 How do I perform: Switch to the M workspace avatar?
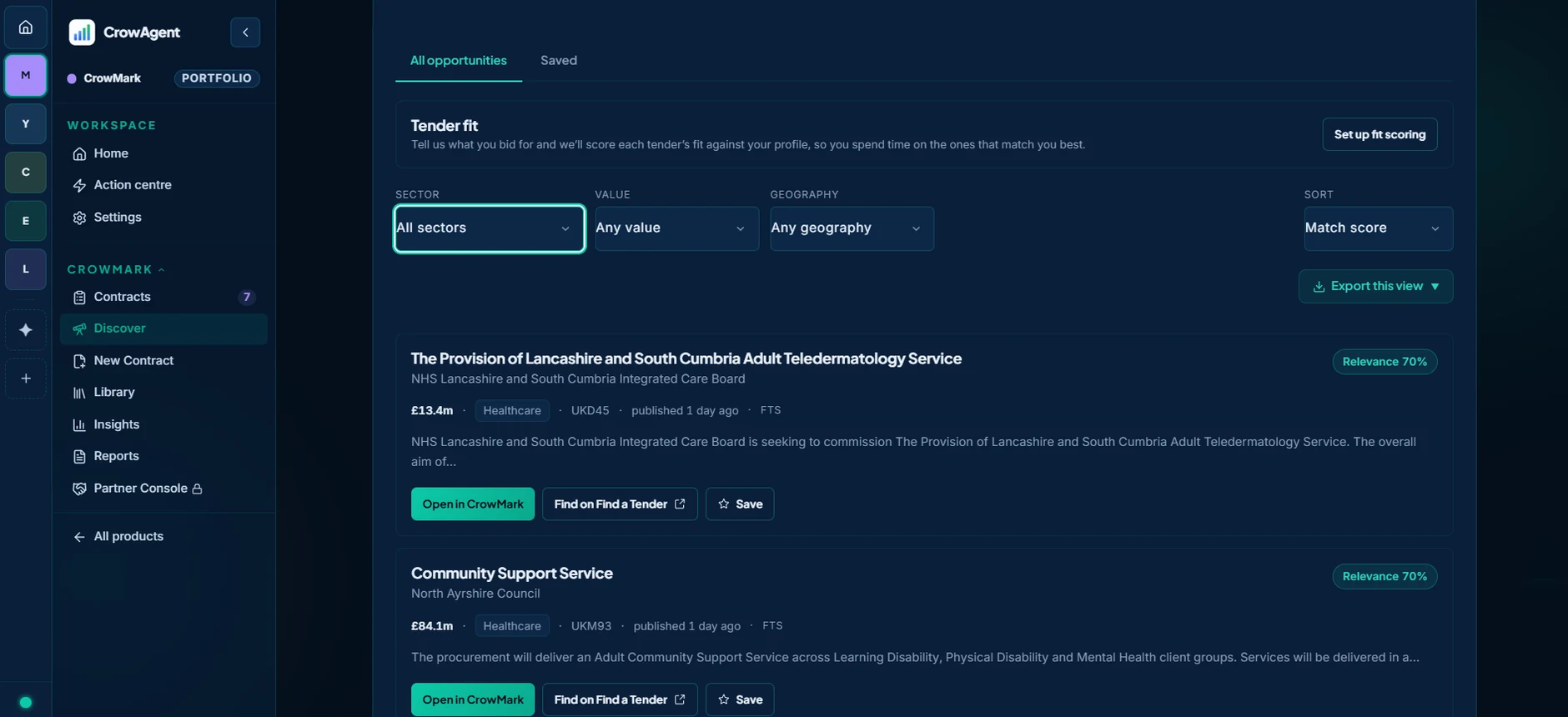coord(26,76)
